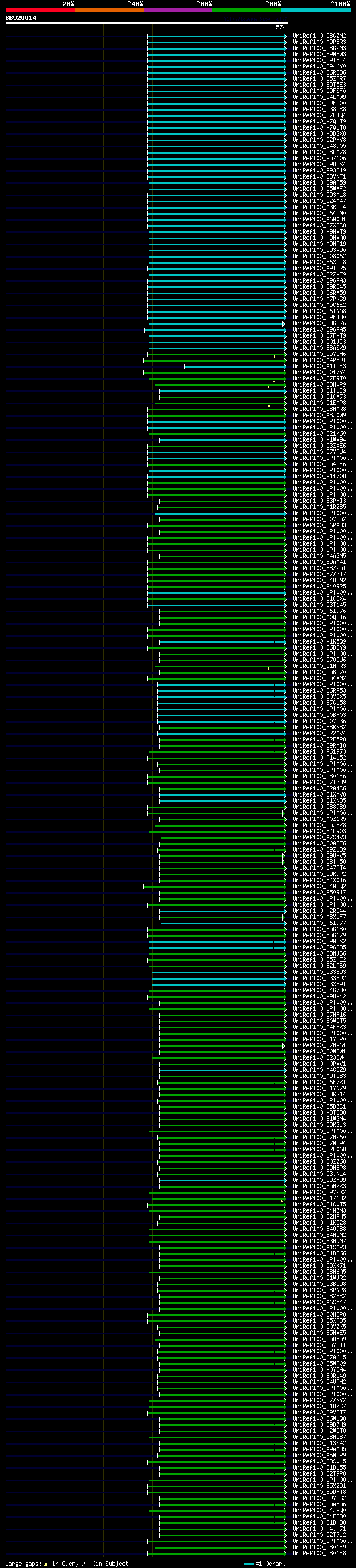
Task: Select hit label UniRef100_P61976
Action: (319, 611)
